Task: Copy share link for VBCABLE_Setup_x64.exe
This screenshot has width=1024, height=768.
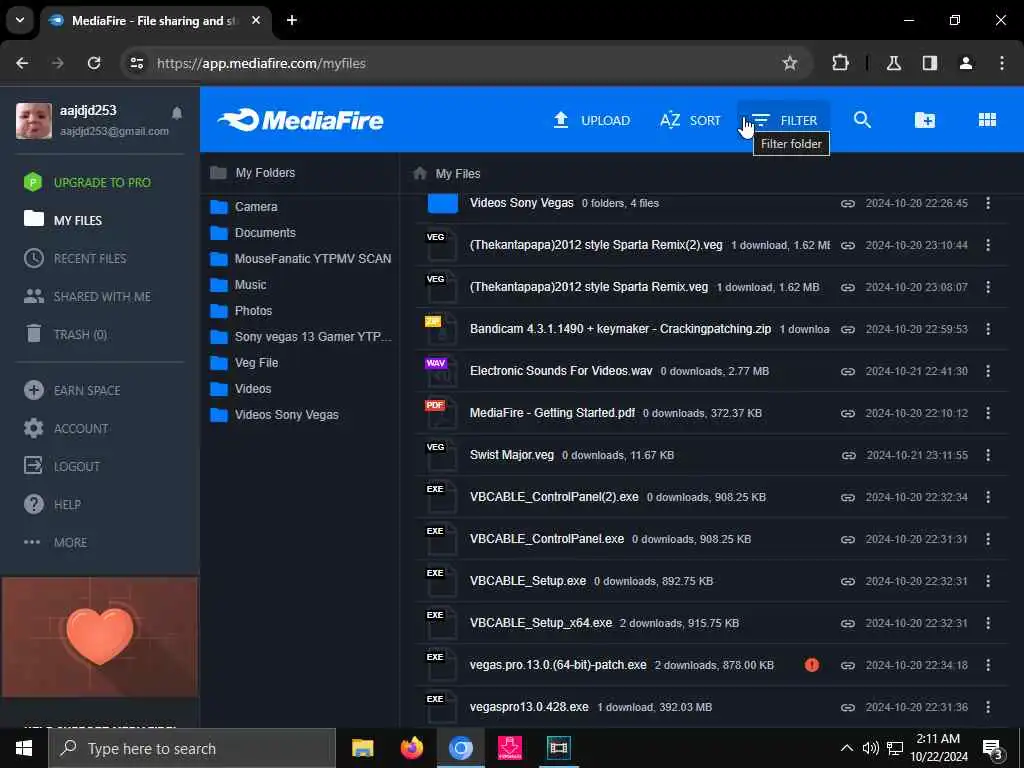Action: (848, 623)
